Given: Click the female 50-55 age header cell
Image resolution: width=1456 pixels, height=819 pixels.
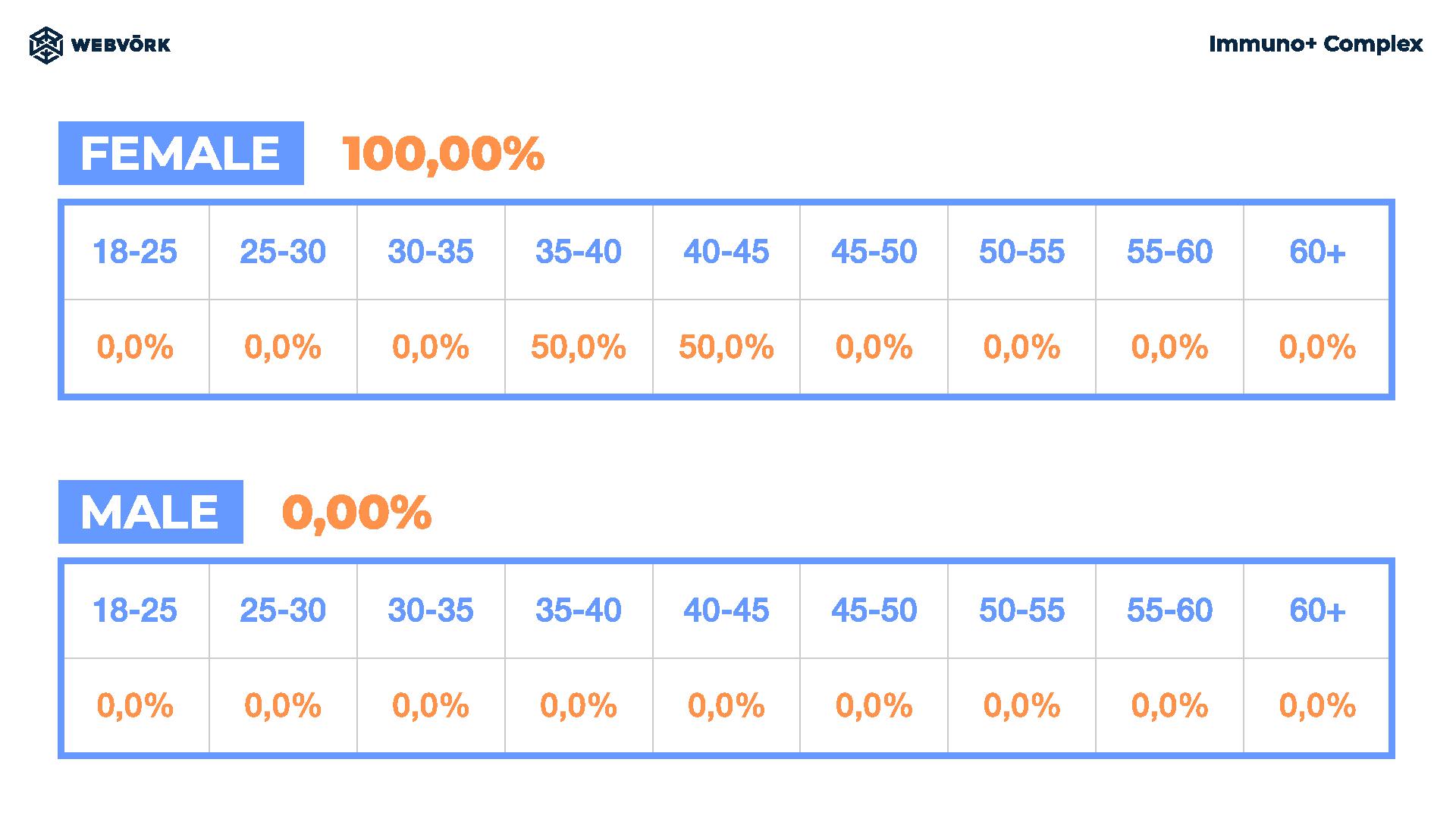Looking at the screenshot, I should point(1022,252).
